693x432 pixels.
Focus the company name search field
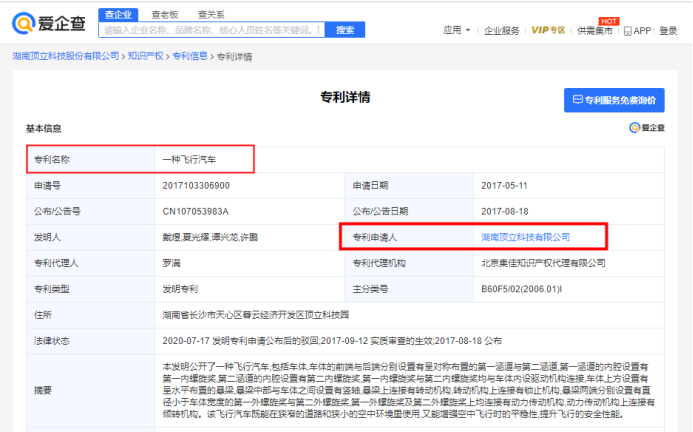tap(212, 30)
